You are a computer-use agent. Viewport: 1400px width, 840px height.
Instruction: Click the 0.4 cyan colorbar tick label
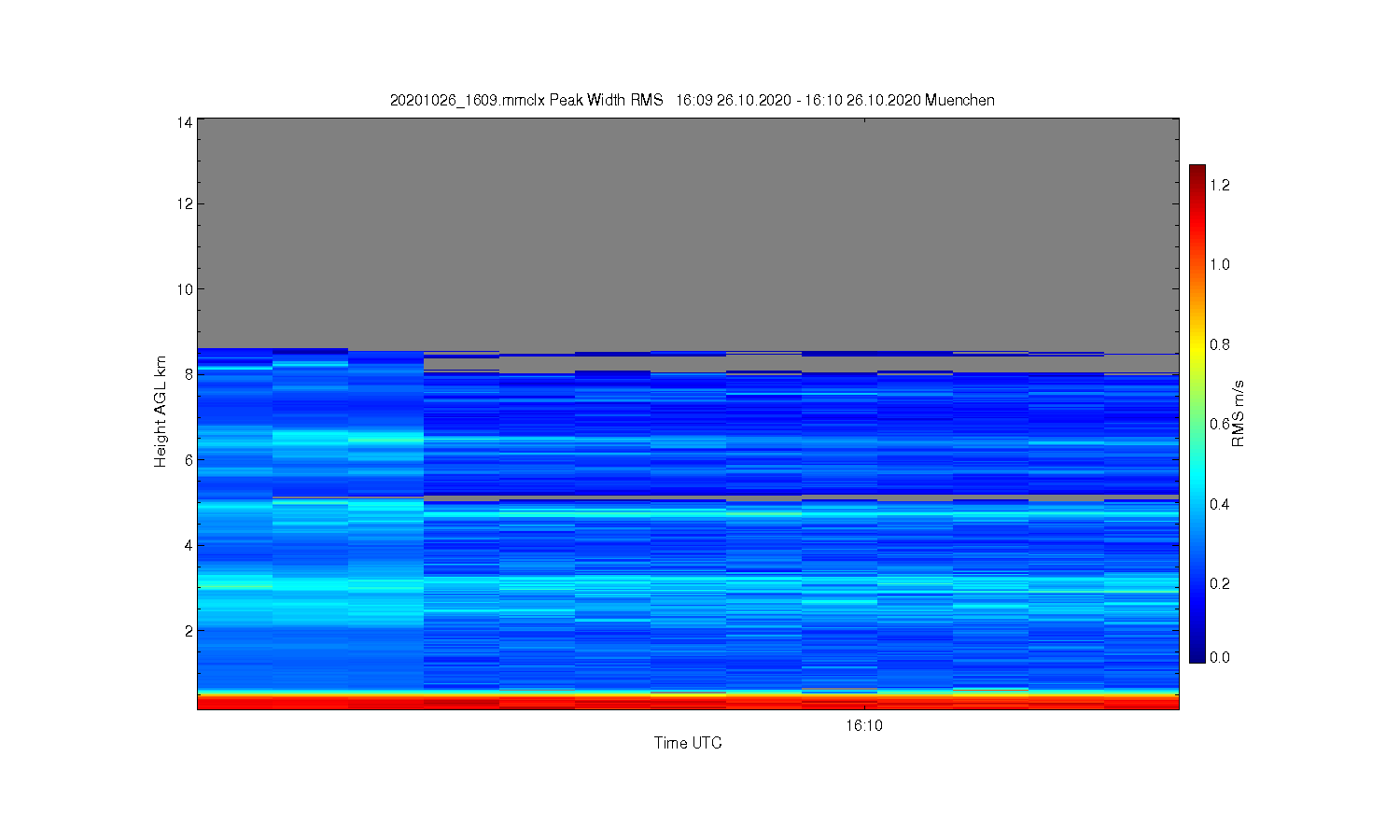coord(1220,504)
